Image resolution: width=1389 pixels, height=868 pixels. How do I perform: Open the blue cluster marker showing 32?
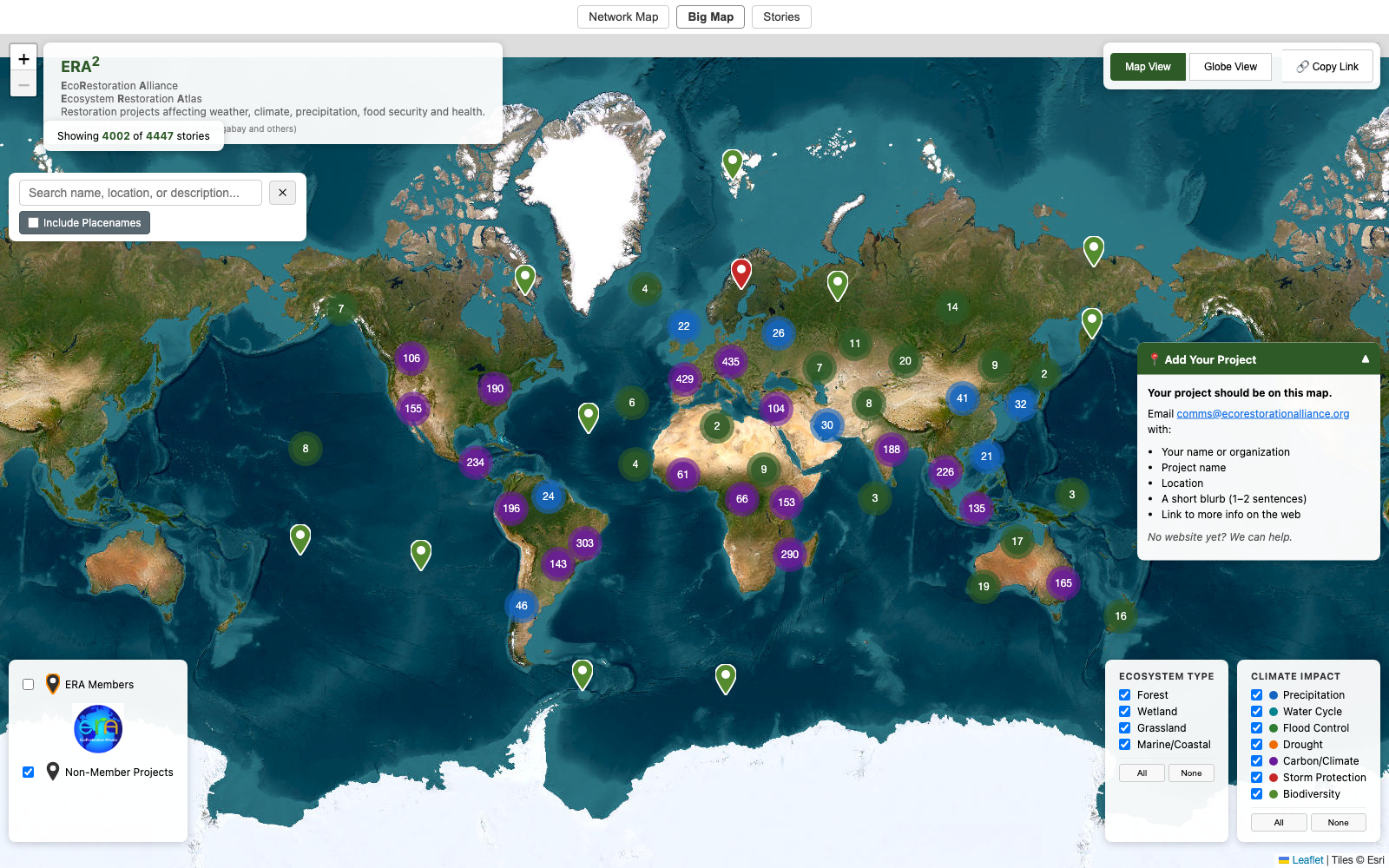pyautogui.click(x=1021, y=404)
